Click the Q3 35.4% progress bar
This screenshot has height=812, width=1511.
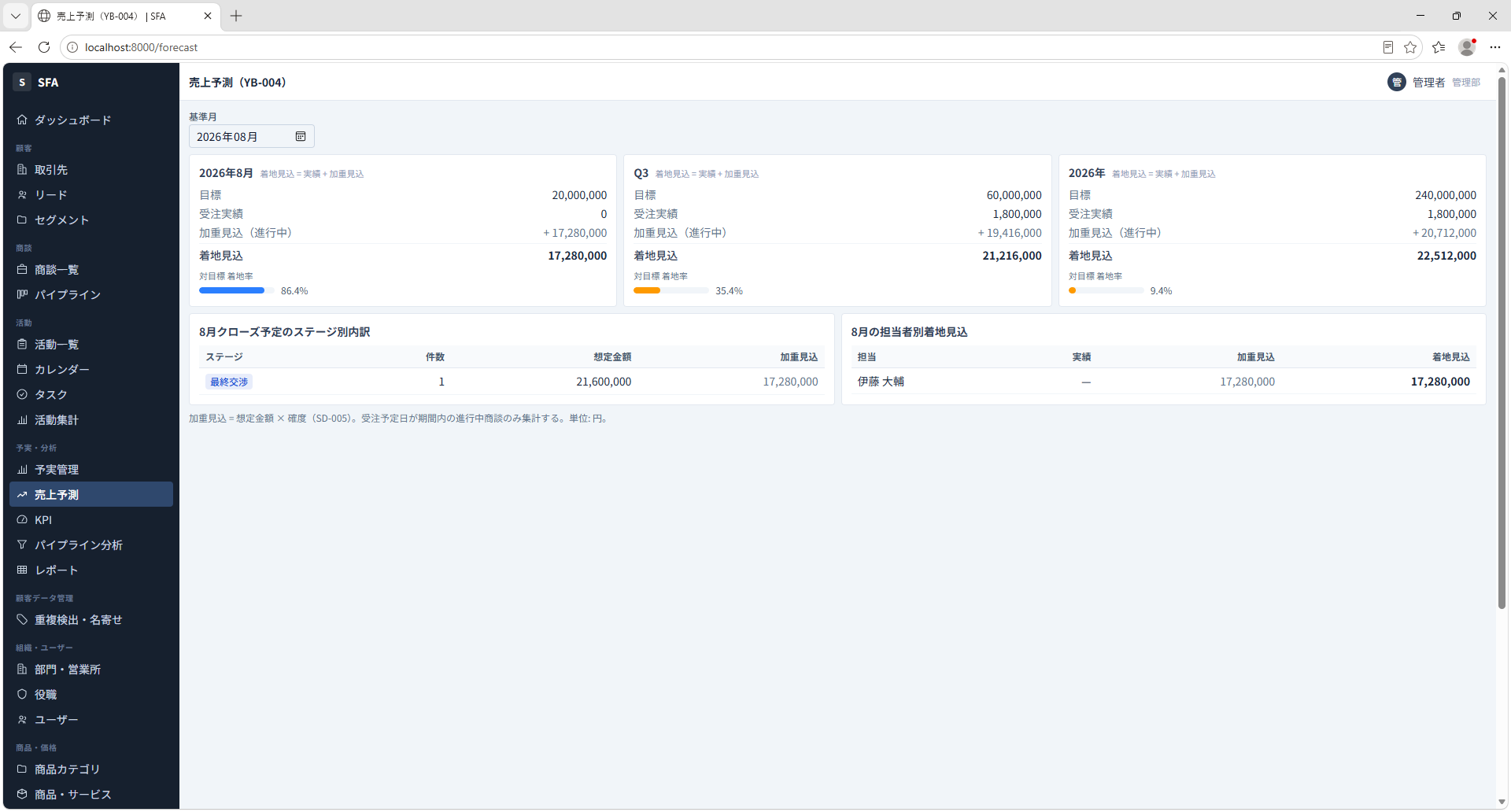671,290
